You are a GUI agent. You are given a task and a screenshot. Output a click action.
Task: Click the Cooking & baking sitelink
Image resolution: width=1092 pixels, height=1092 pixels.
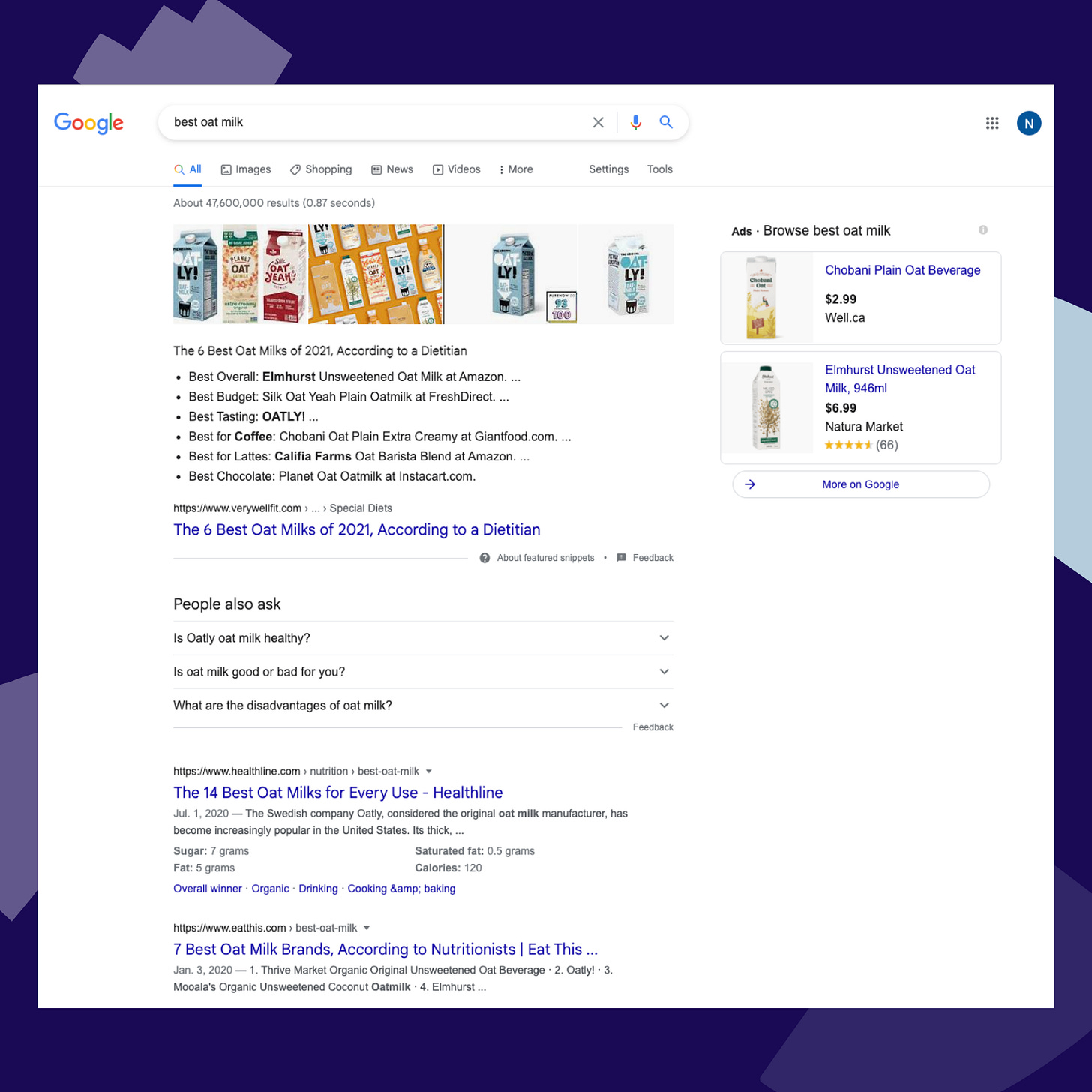[401, 889]
